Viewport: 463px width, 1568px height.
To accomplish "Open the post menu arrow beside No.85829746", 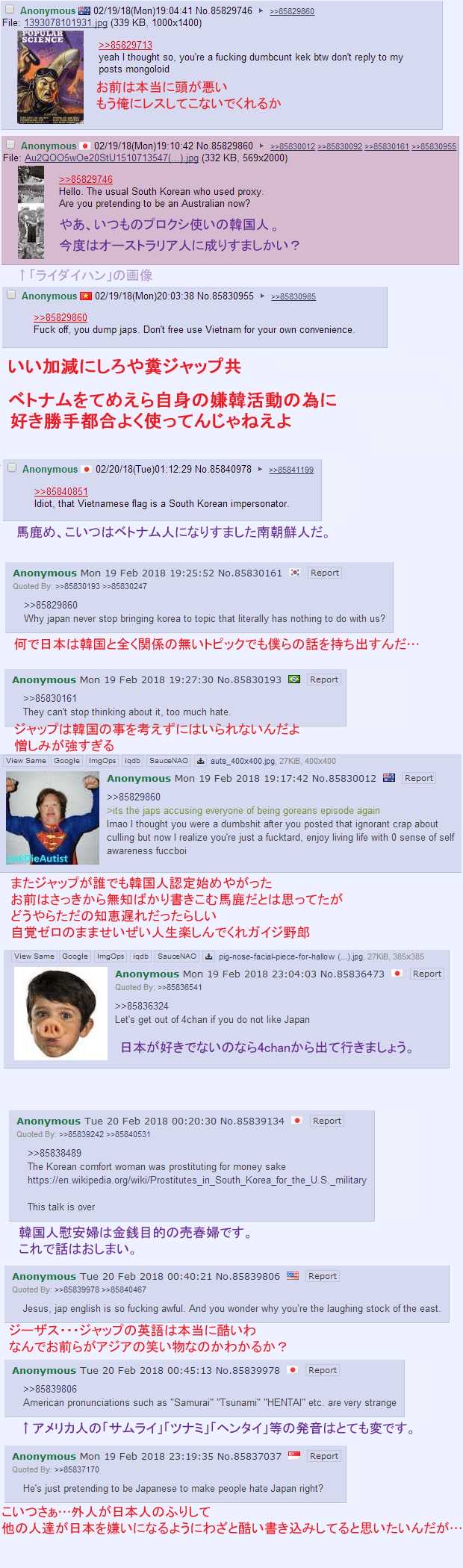I will tap(261, 11).
